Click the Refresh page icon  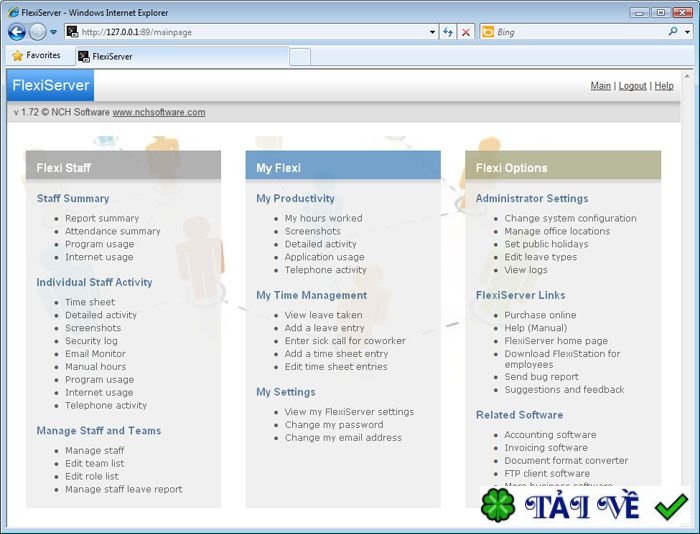pyautogui.click(x=448, y=32)
